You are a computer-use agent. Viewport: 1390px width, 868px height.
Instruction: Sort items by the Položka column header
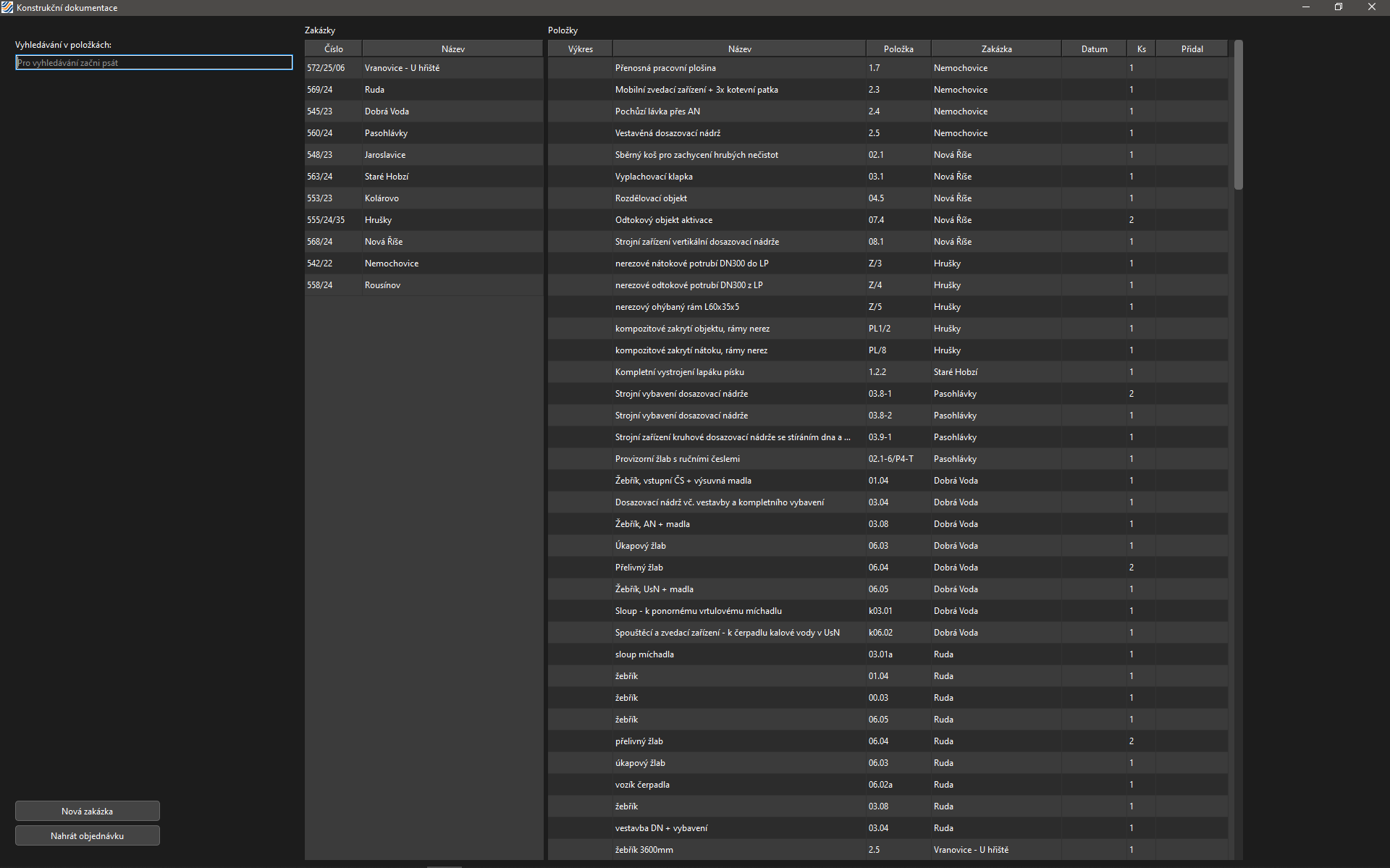(x=898, y=48)
